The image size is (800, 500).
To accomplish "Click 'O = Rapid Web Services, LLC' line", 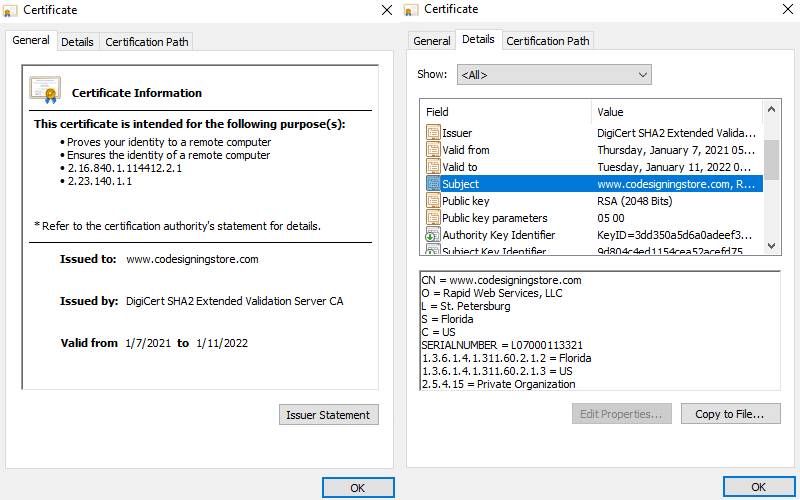I will click(492, 293).
